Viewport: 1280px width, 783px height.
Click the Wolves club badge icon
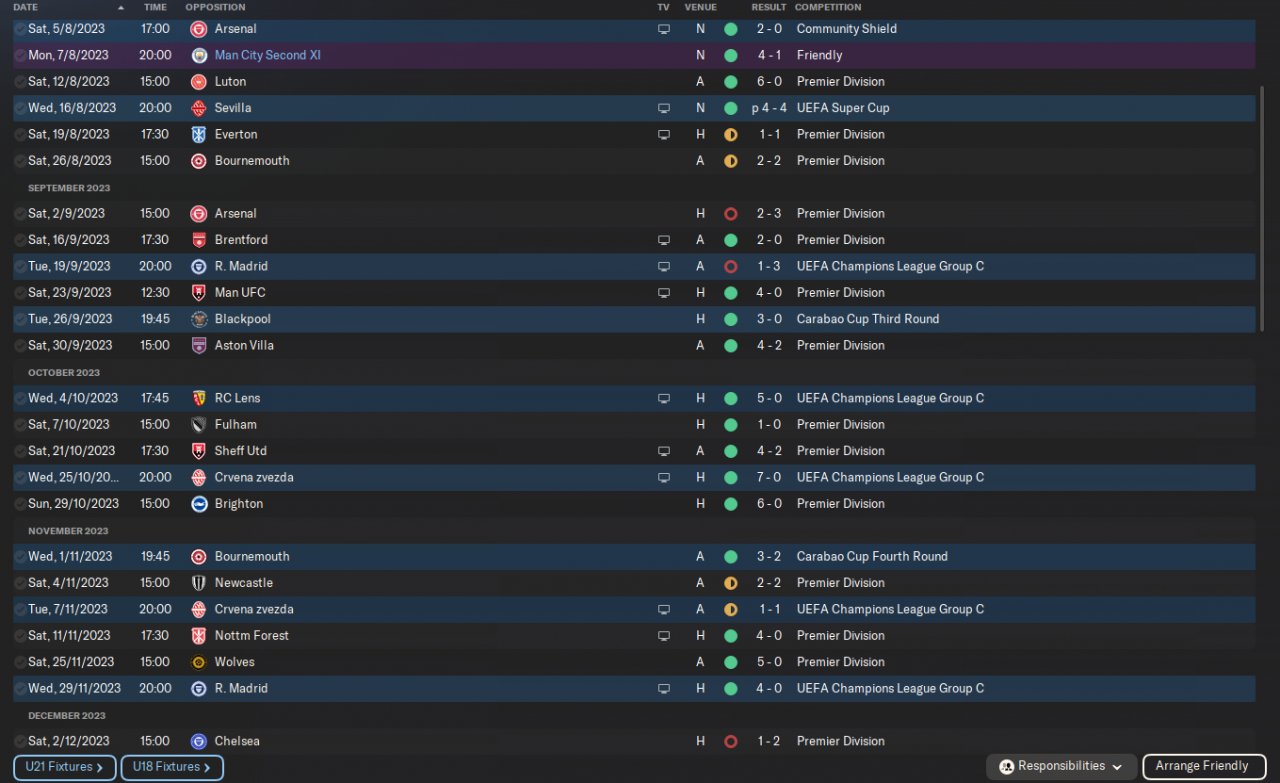point(199,662)
